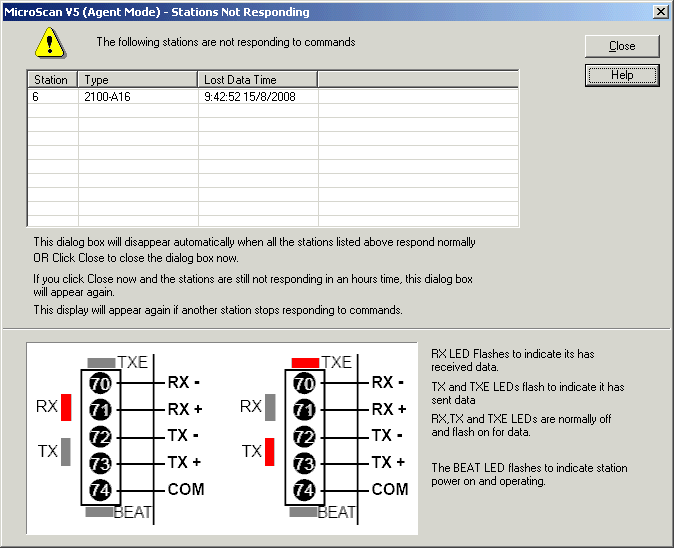The height and width of the screenshot is (548, 674).
Task: Click the red TXE LED in right diagram
Action: click(305, 363)
